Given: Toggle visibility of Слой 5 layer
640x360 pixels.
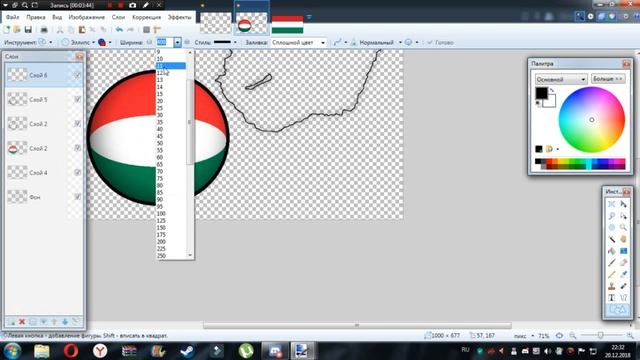Looking at the screenshot, I should click(x=78, y=100).
